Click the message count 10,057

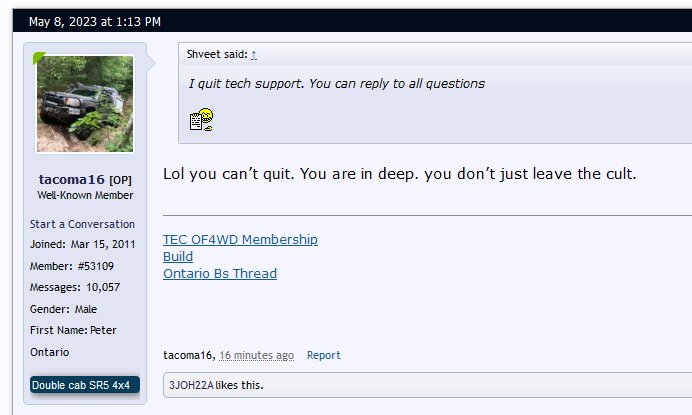click(103, 287)
